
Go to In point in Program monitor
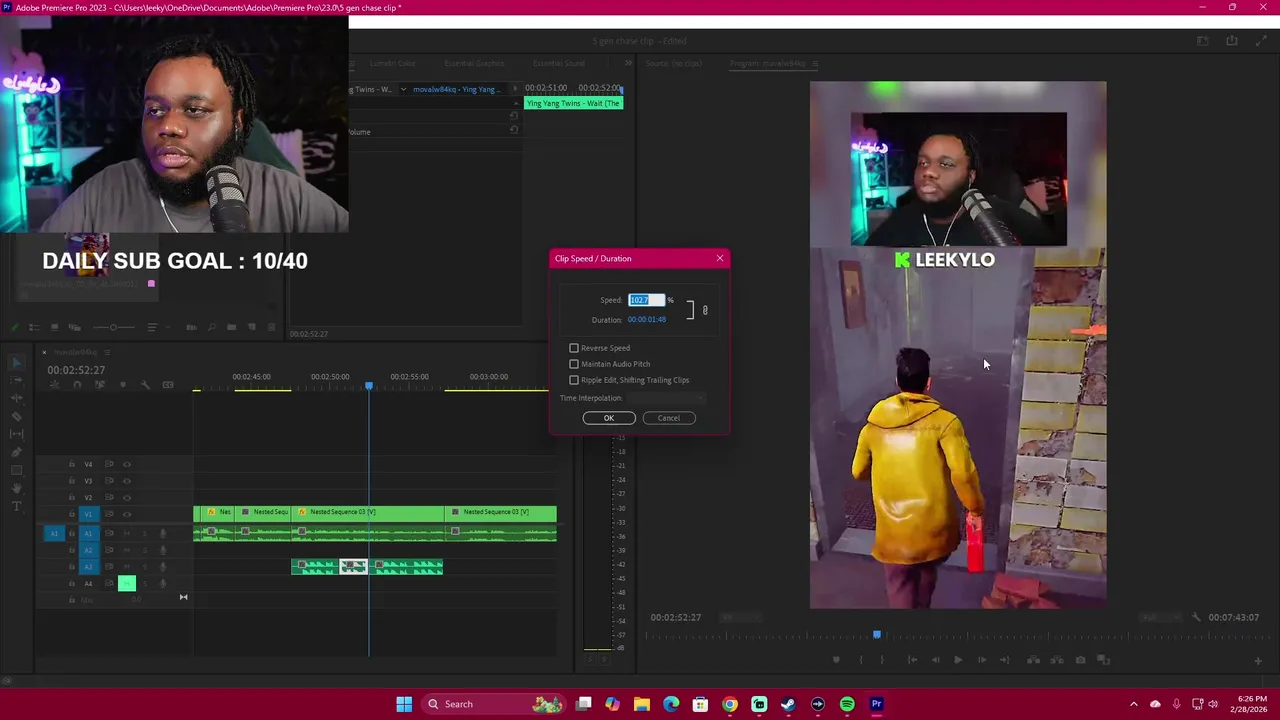[x=912, y=660]
